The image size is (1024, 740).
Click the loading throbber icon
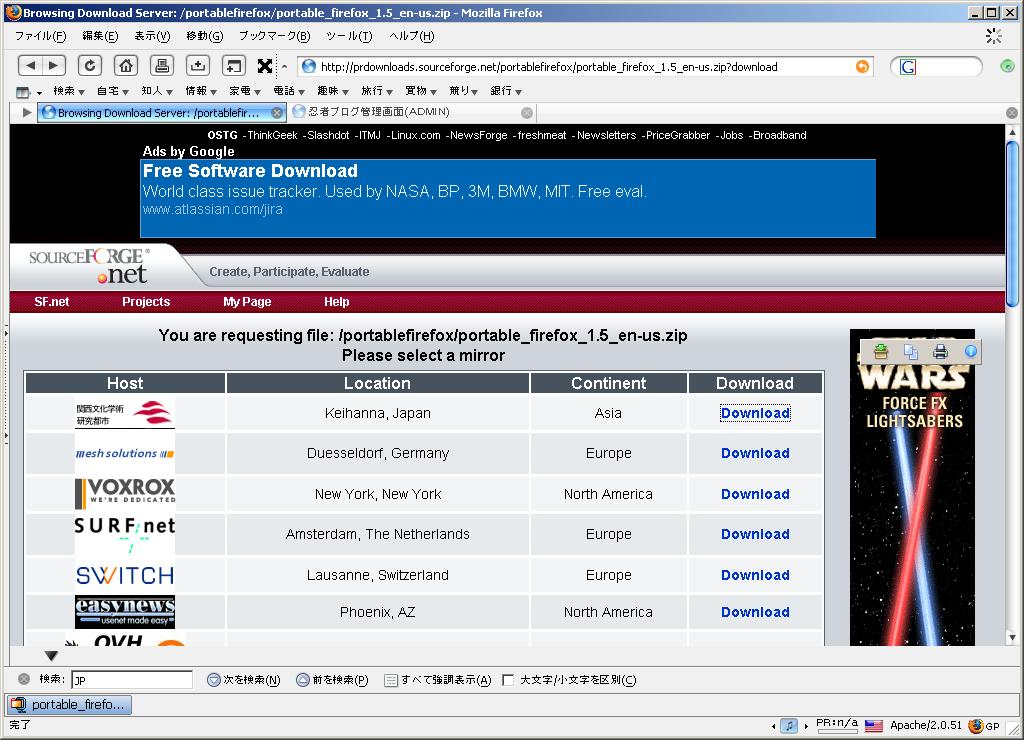click(994, 36)
